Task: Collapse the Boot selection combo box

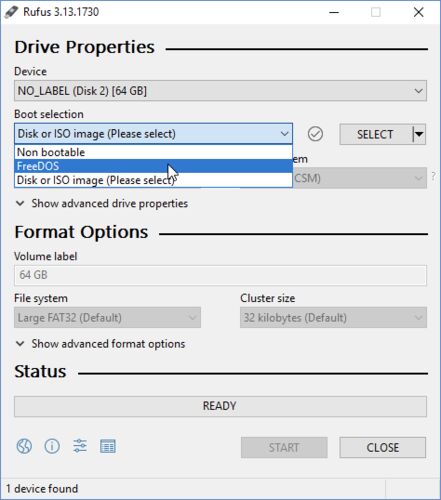Action: 153,134
